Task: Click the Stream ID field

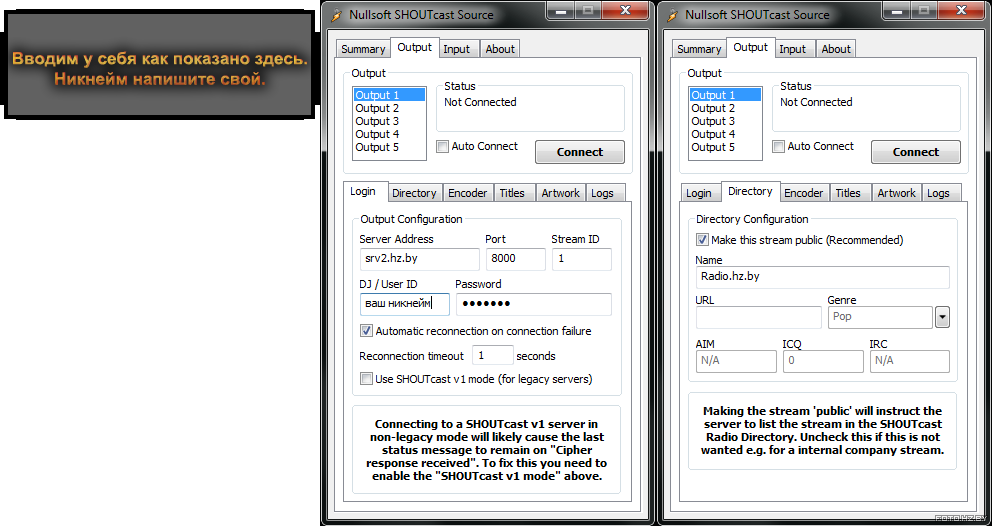Action: click(581, 259)
